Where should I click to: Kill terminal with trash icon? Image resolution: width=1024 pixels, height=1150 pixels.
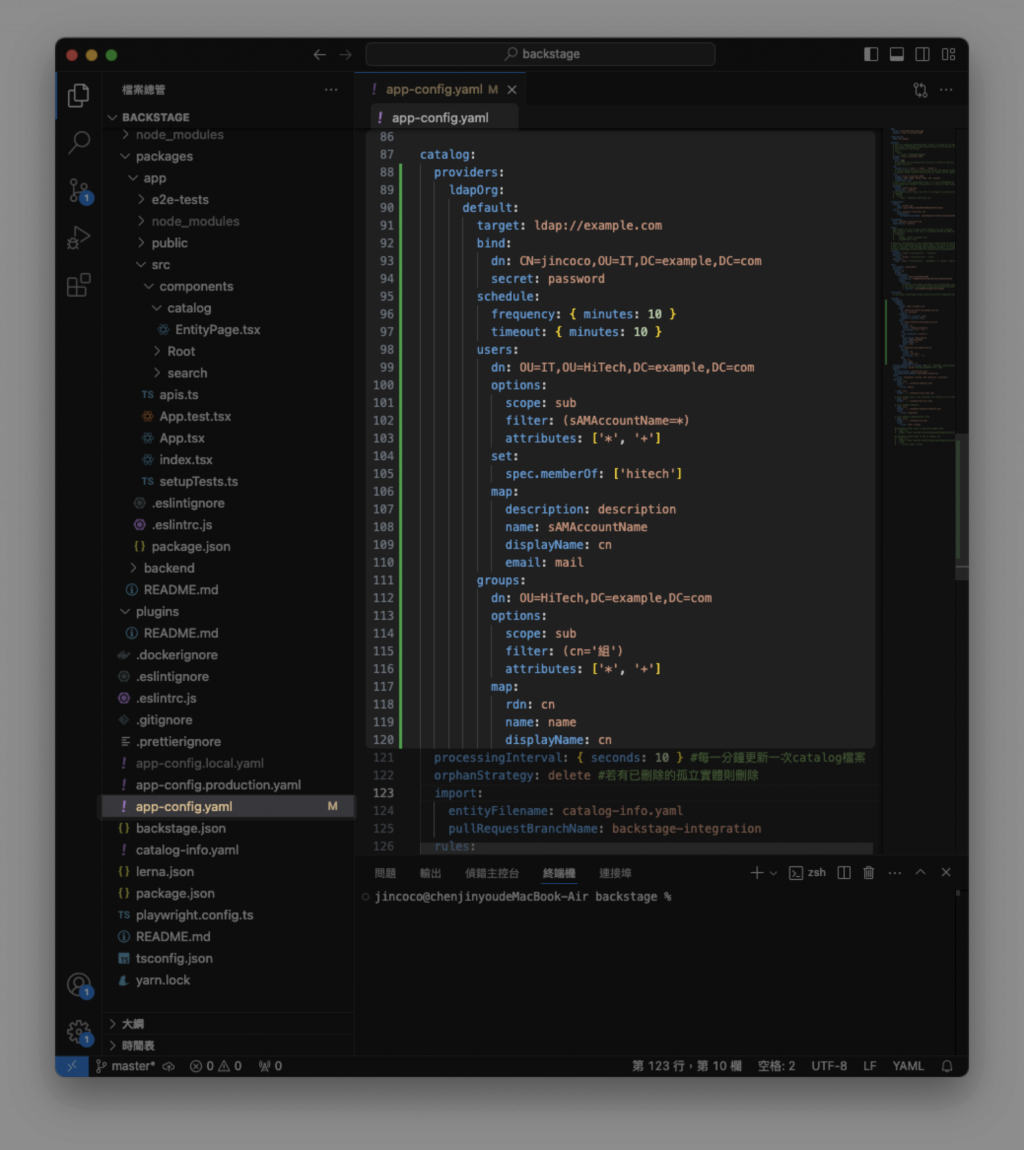[868, 873]
